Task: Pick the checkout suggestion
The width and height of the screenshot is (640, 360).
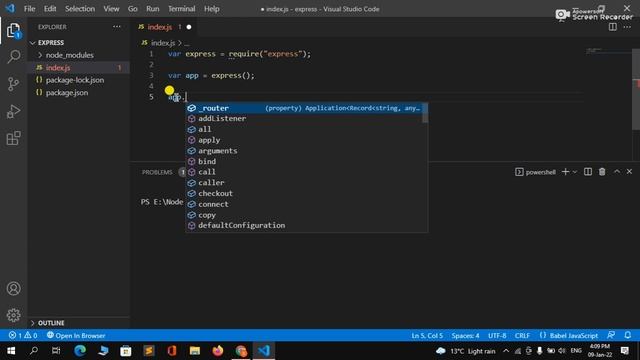Action: pos(304,193)
